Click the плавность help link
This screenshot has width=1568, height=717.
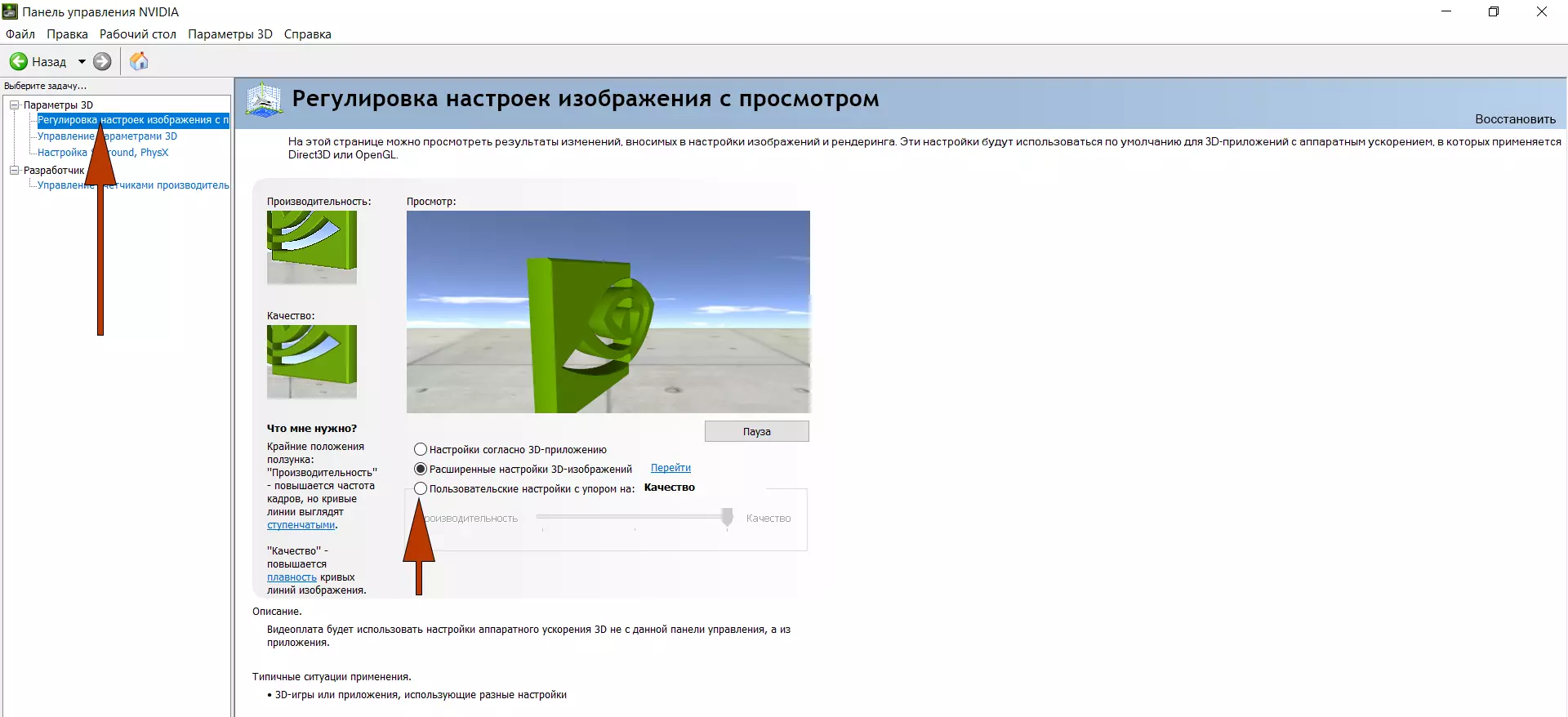tap(292, 577)
